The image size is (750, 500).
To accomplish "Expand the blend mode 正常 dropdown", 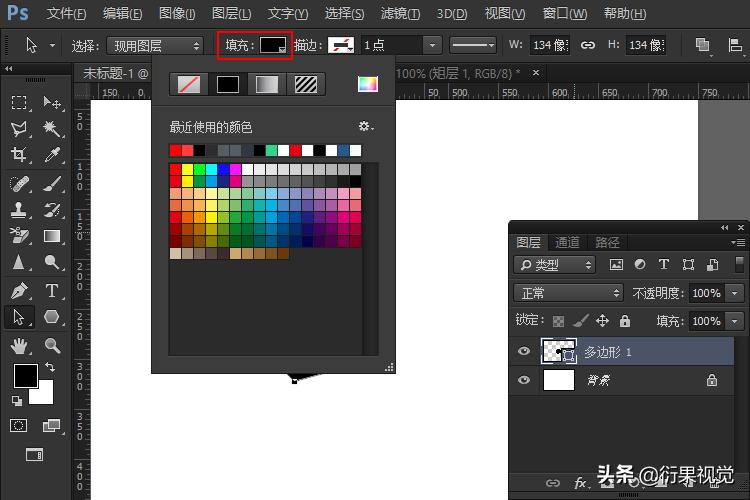I will 568,293.
